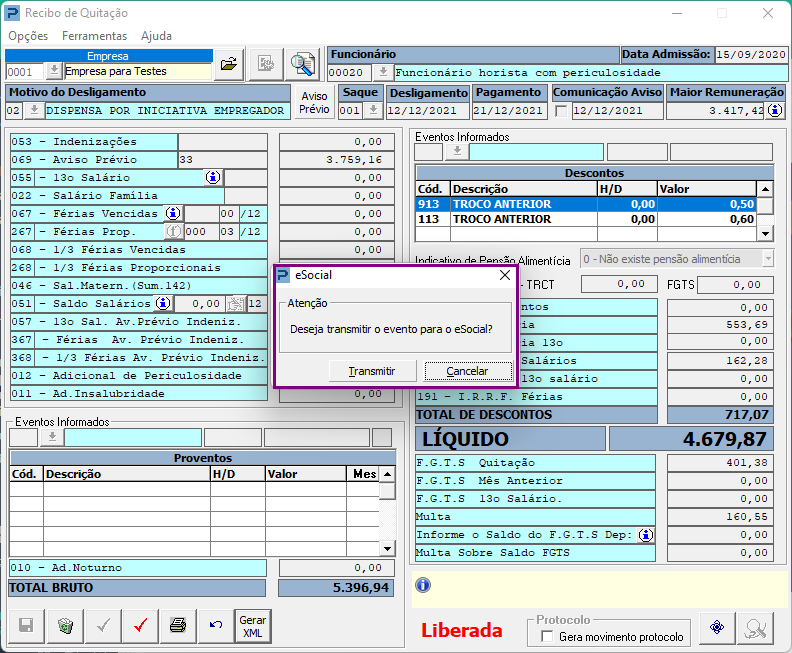
Task: Click the TOTAL BRUTO value 5.396,94
Action: click(x=336, y=588)
